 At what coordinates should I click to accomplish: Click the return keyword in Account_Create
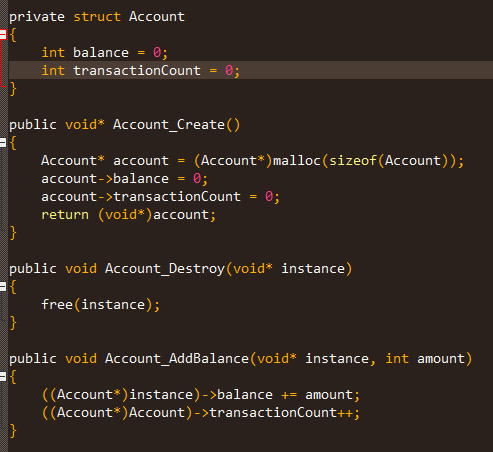[65, 215]
